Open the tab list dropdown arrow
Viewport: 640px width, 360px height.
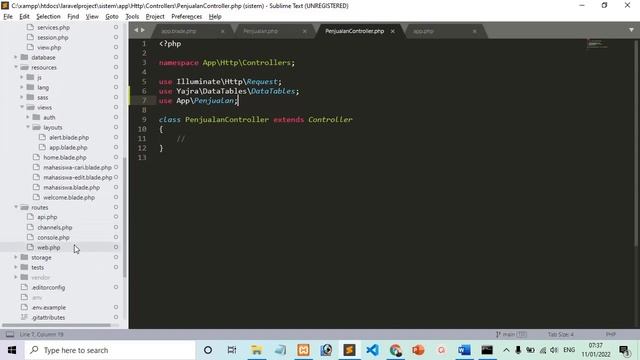click(631, 30)
